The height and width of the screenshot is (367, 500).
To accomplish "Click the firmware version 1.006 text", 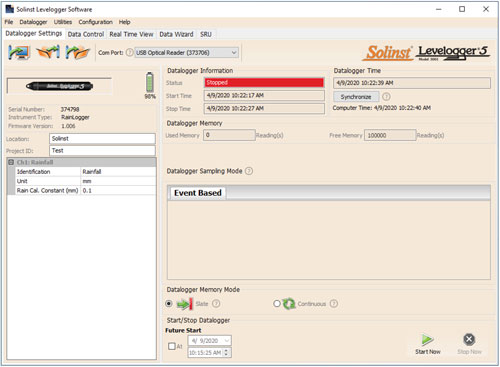I will click(x=68, y=126).
